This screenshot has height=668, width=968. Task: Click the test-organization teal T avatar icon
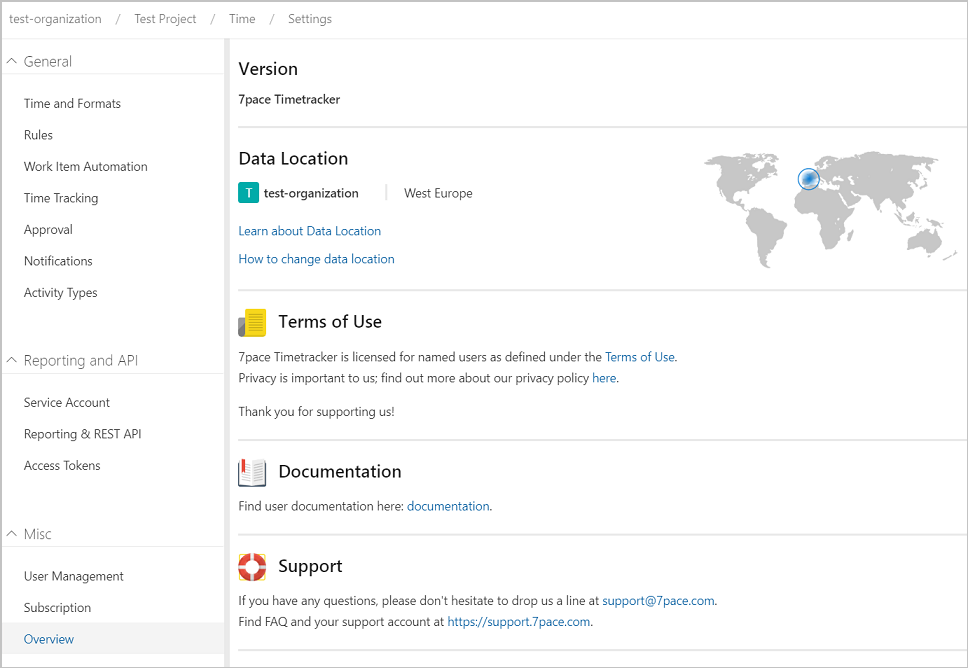(249, 193)
